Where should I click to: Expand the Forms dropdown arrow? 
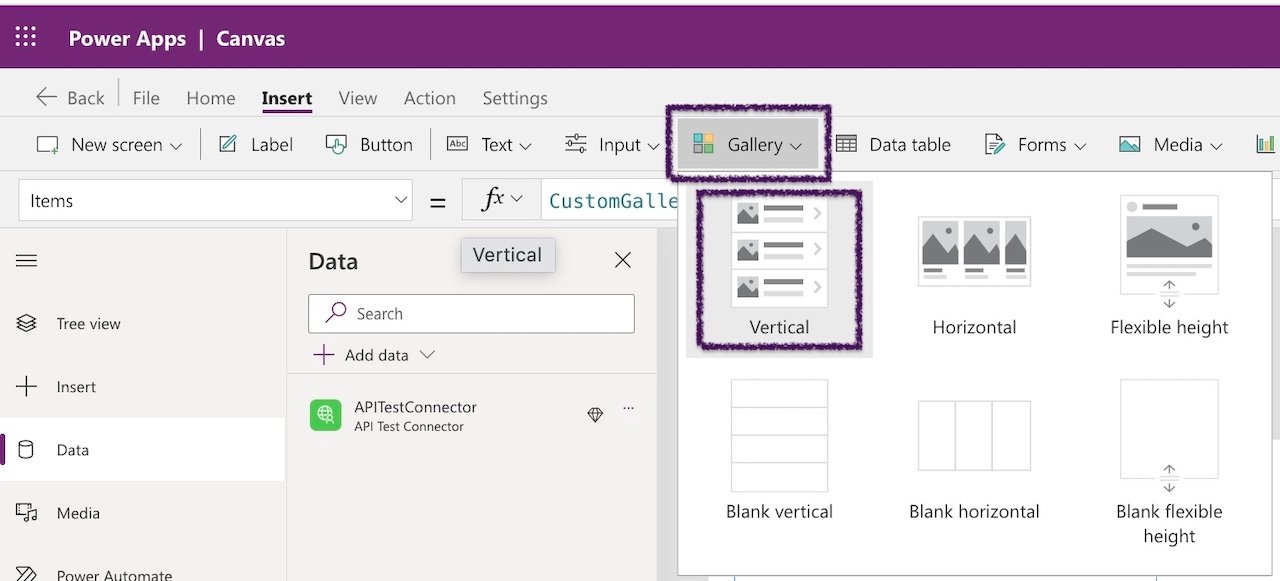1080,146
